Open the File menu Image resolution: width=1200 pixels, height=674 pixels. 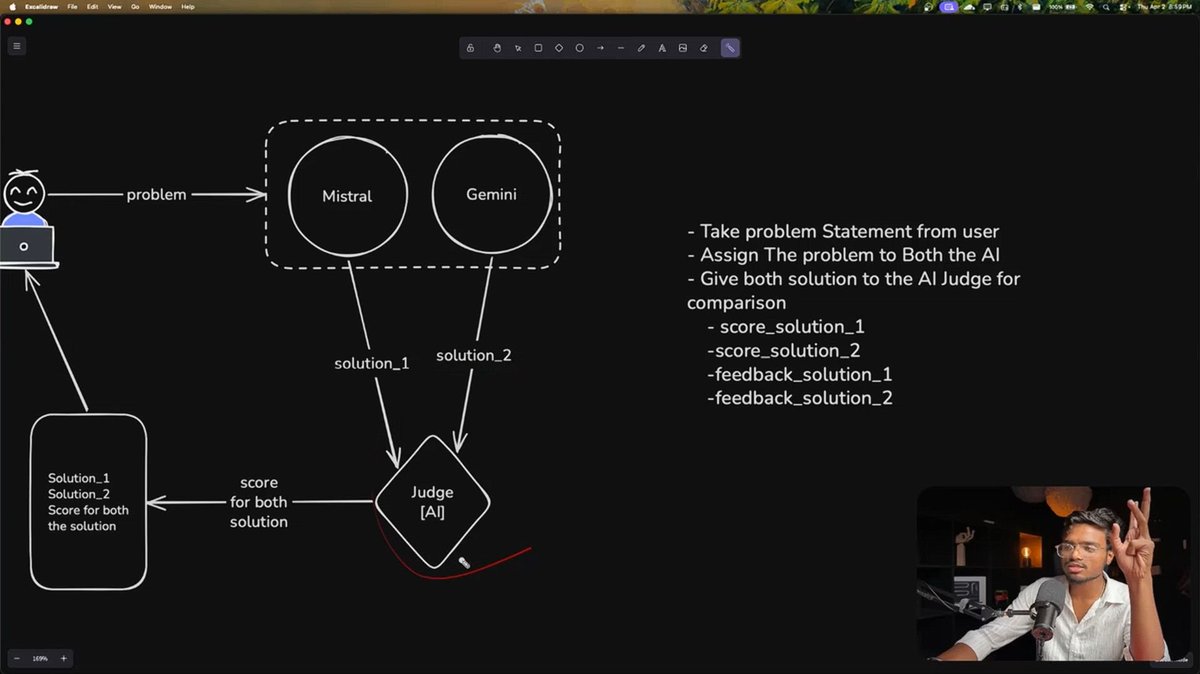[72, 7]
